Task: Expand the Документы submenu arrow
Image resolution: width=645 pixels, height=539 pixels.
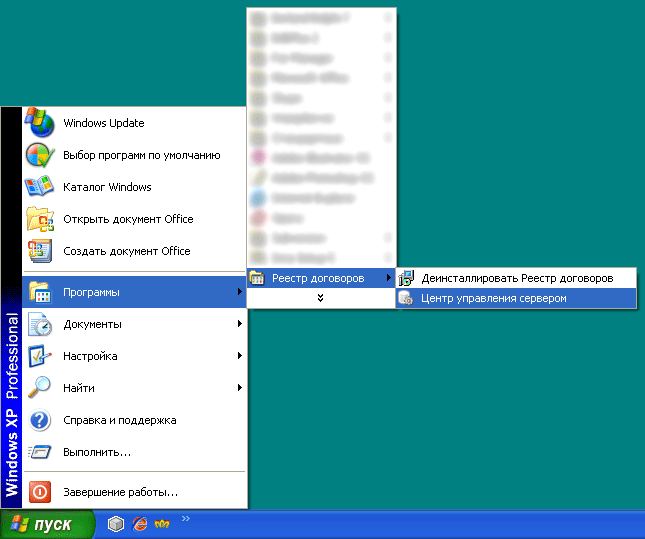Action: tap(239, 324)
